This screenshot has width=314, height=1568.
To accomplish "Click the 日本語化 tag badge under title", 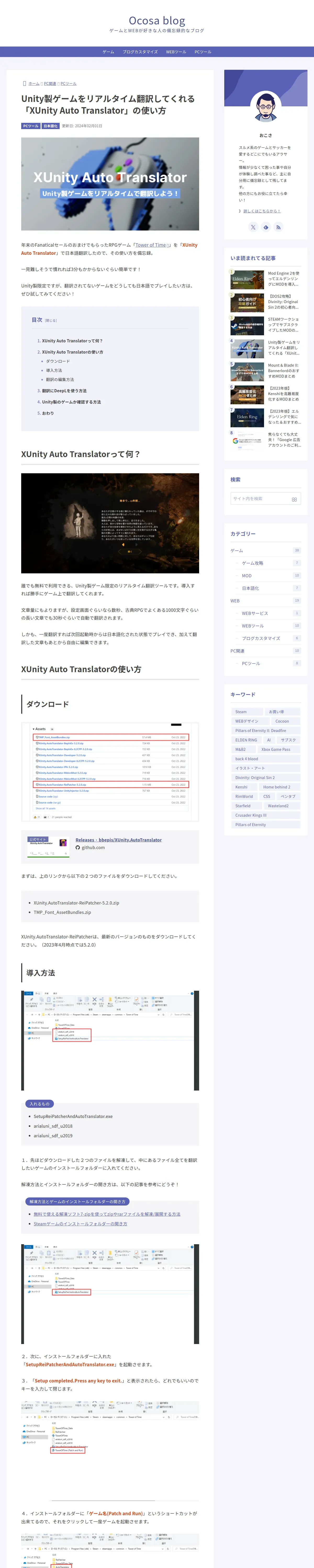I will point(51,126).
